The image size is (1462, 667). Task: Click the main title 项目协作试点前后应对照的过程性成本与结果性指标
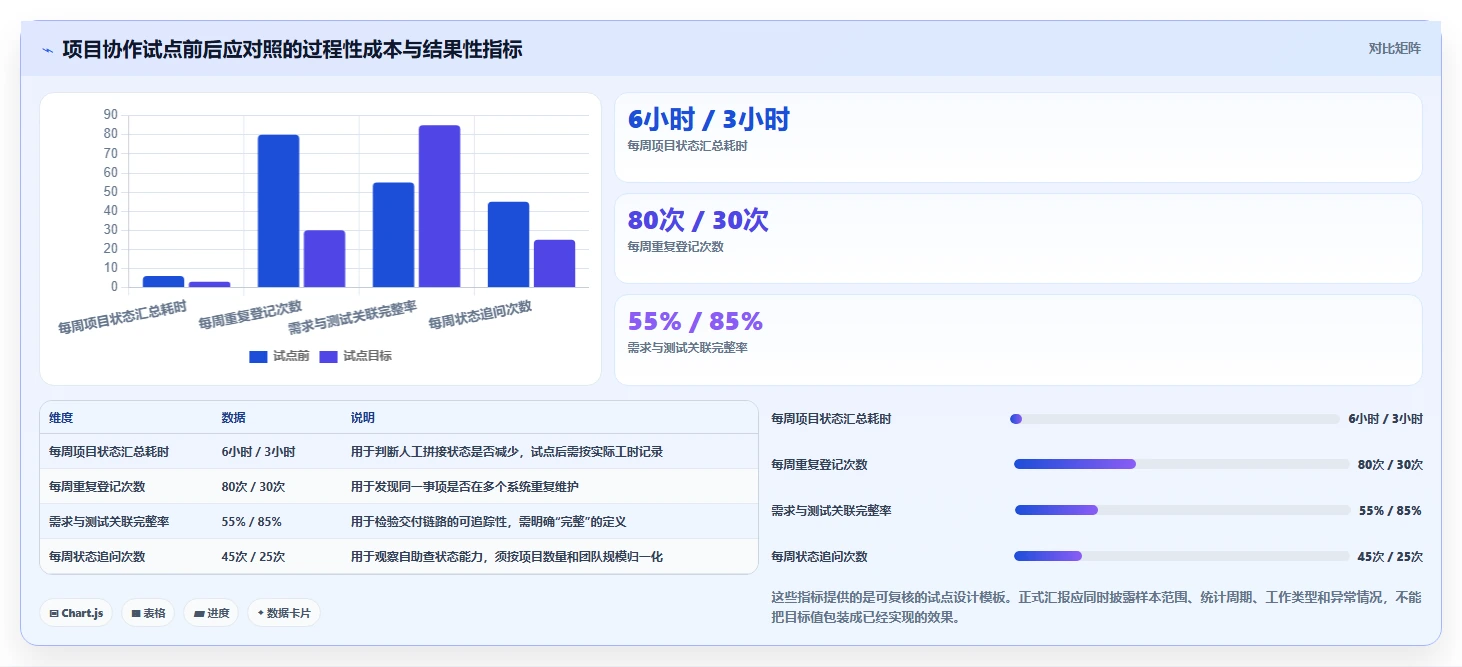click(x=292, y=49)
